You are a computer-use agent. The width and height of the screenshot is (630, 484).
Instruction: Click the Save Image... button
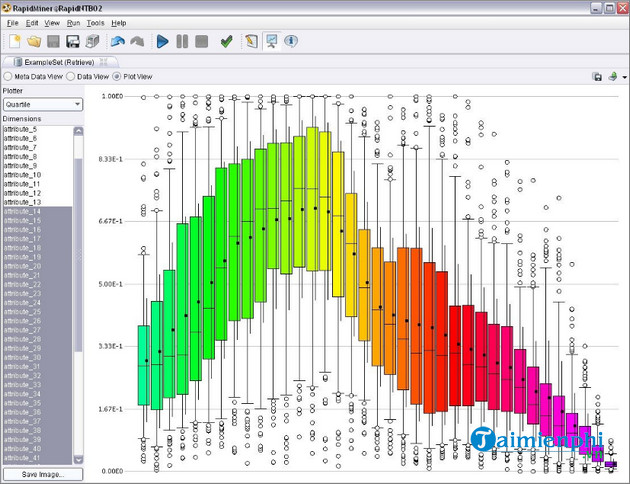(x=43, y=474)
